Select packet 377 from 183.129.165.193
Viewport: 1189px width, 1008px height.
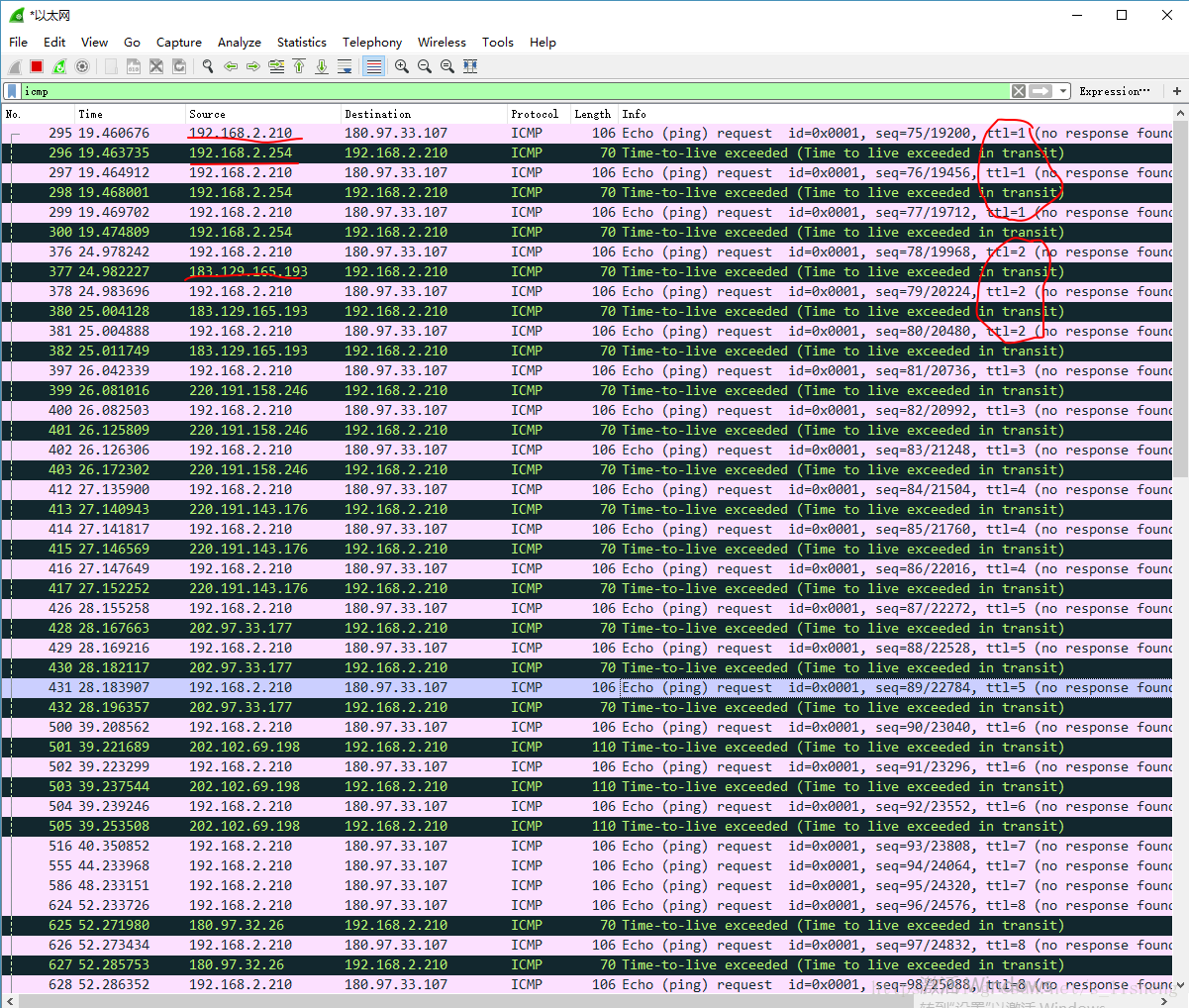[x=587, y=271]
